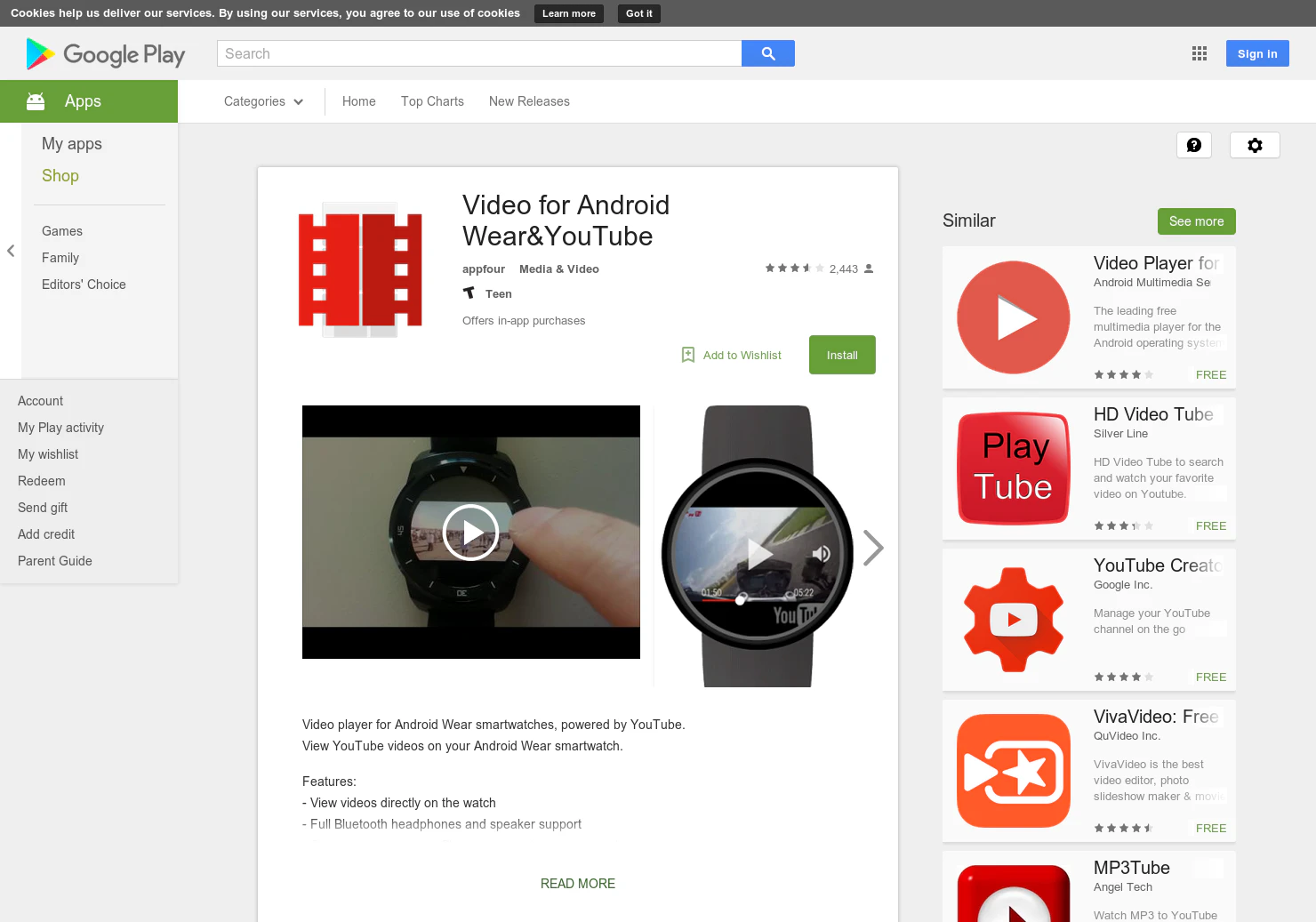Click the star rating display
Image resolution: width=1316 pixels, height=922 pixels.
pyautogui.click(x=793, y=268)
